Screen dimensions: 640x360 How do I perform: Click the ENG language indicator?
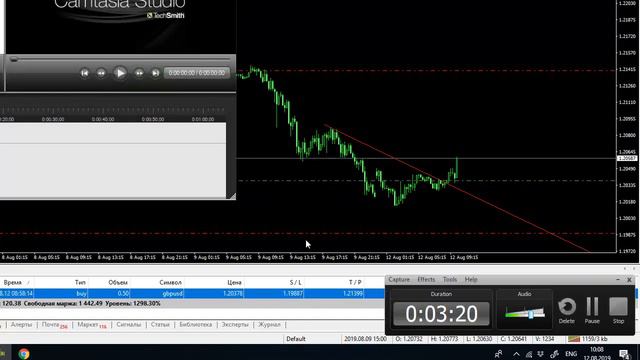click(571, 354)
